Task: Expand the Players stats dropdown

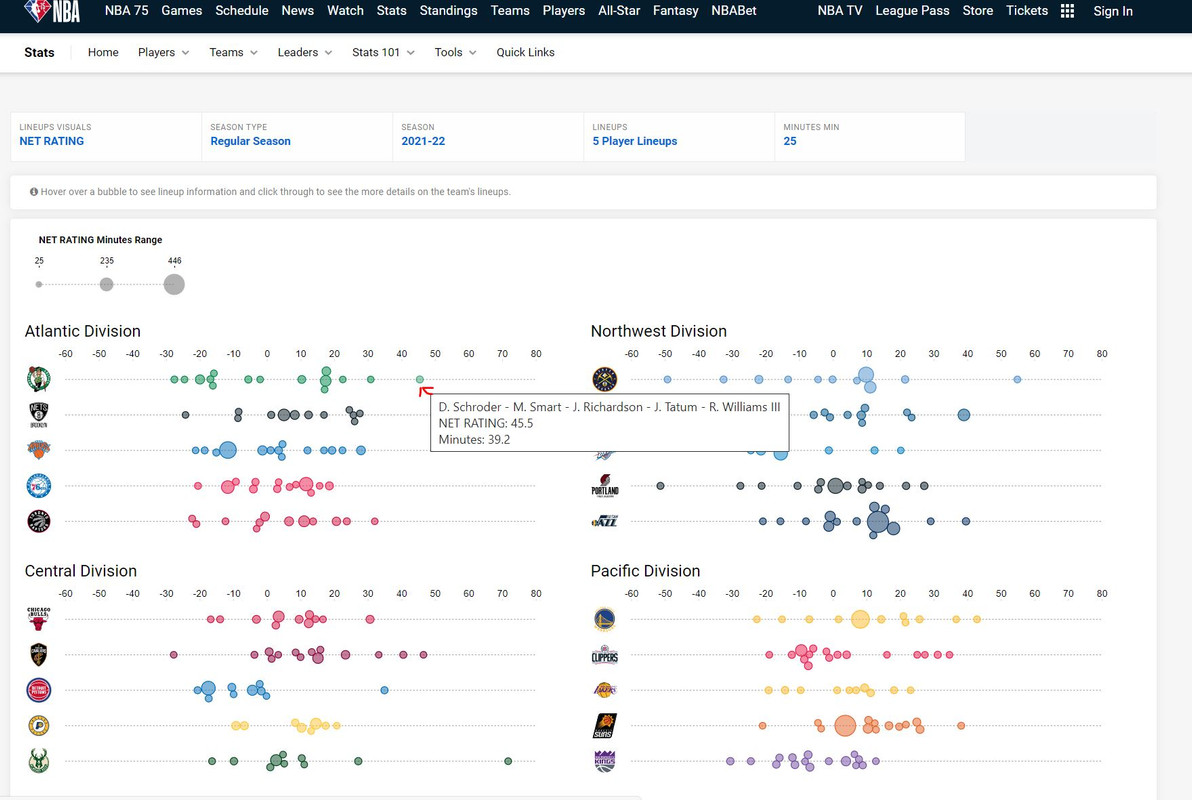Action: (x=163, y=52)
